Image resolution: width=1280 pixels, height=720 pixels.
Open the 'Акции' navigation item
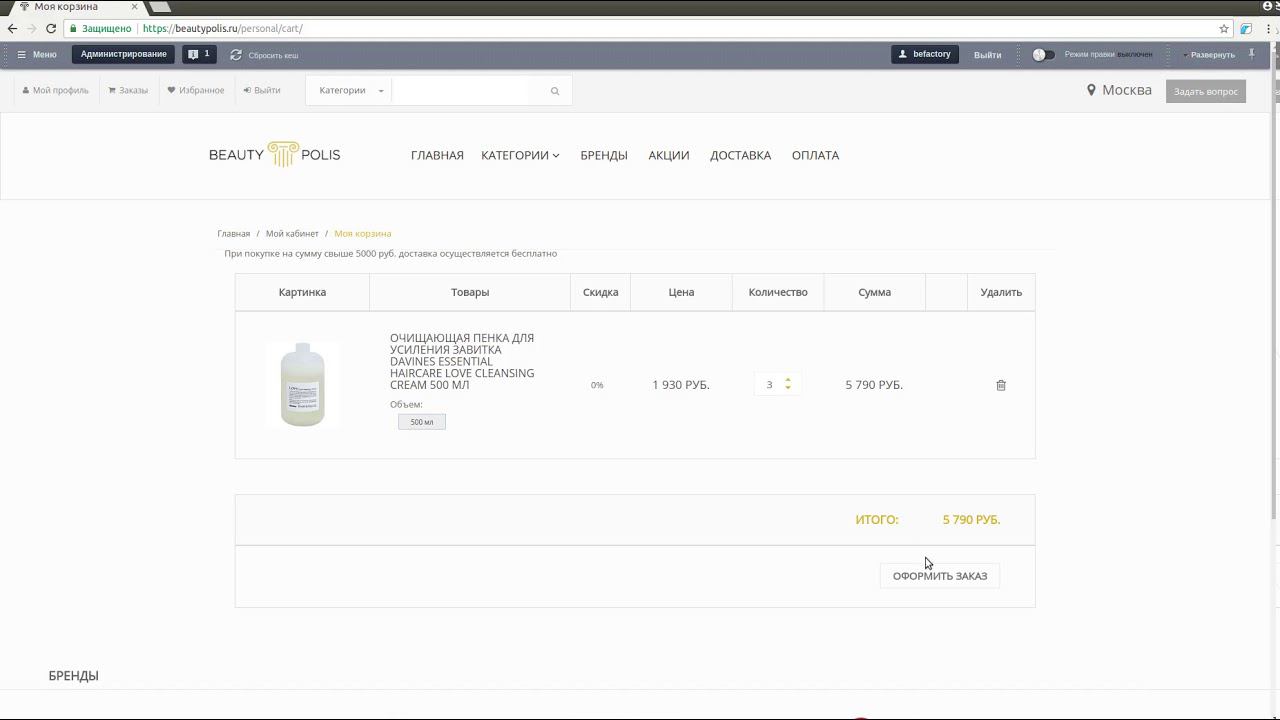669,155
